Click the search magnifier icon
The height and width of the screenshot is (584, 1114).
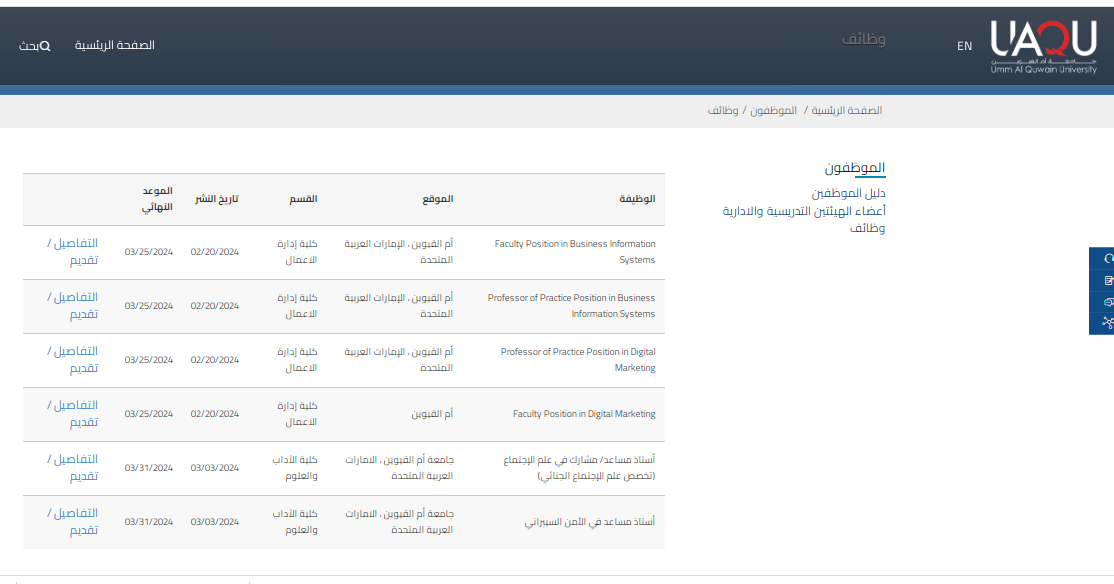pyautogui.click(x=45, y=46)
